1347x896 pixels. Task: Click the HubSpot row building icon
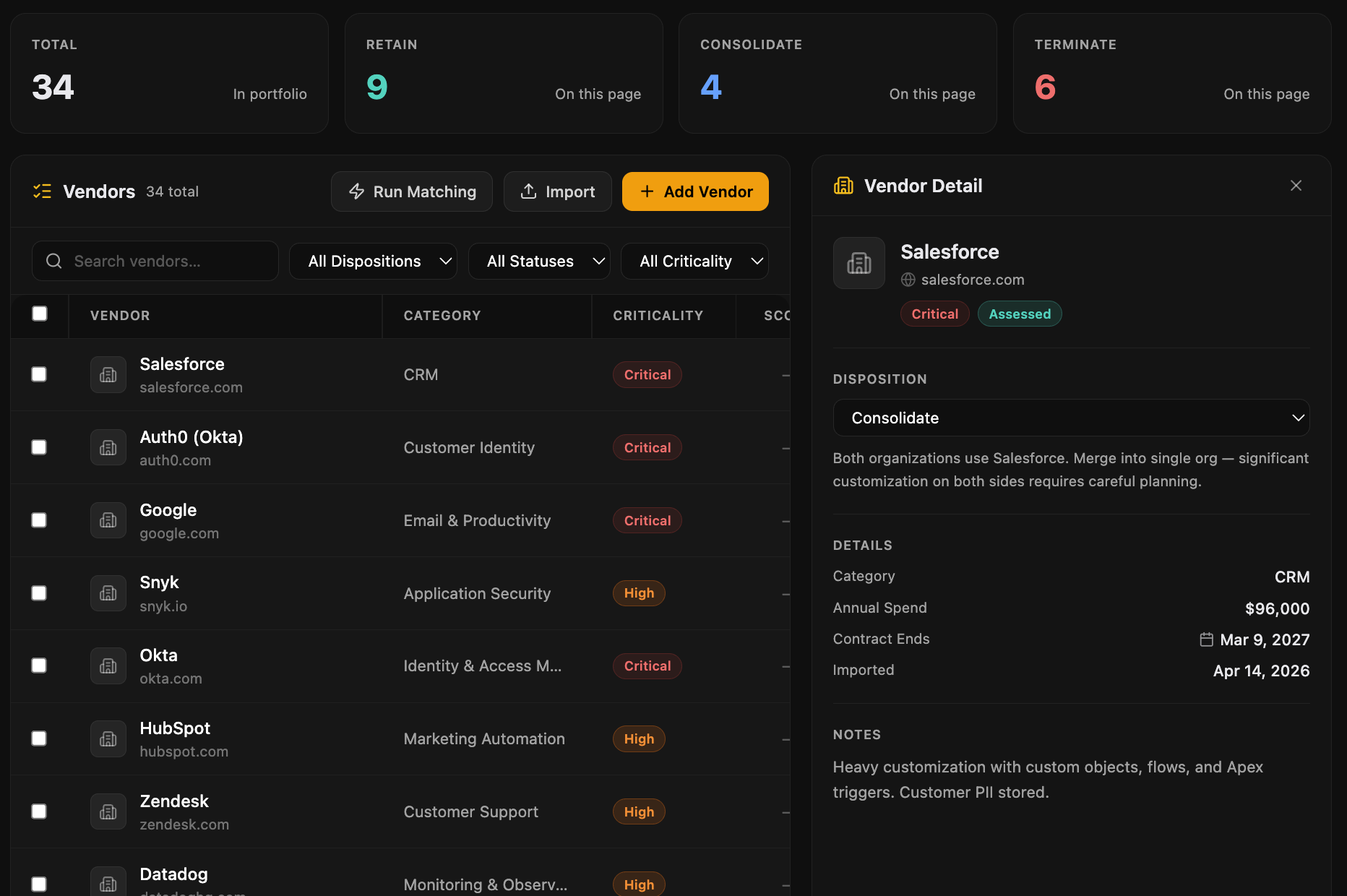click(108, 739)
